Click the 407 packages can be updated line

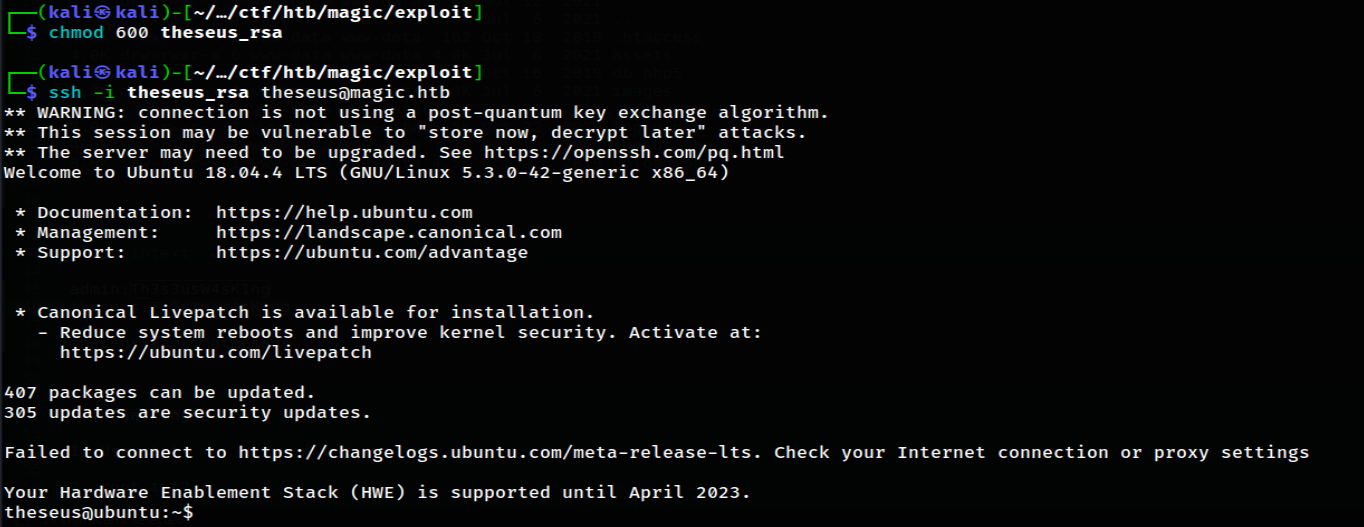point(160,393)
